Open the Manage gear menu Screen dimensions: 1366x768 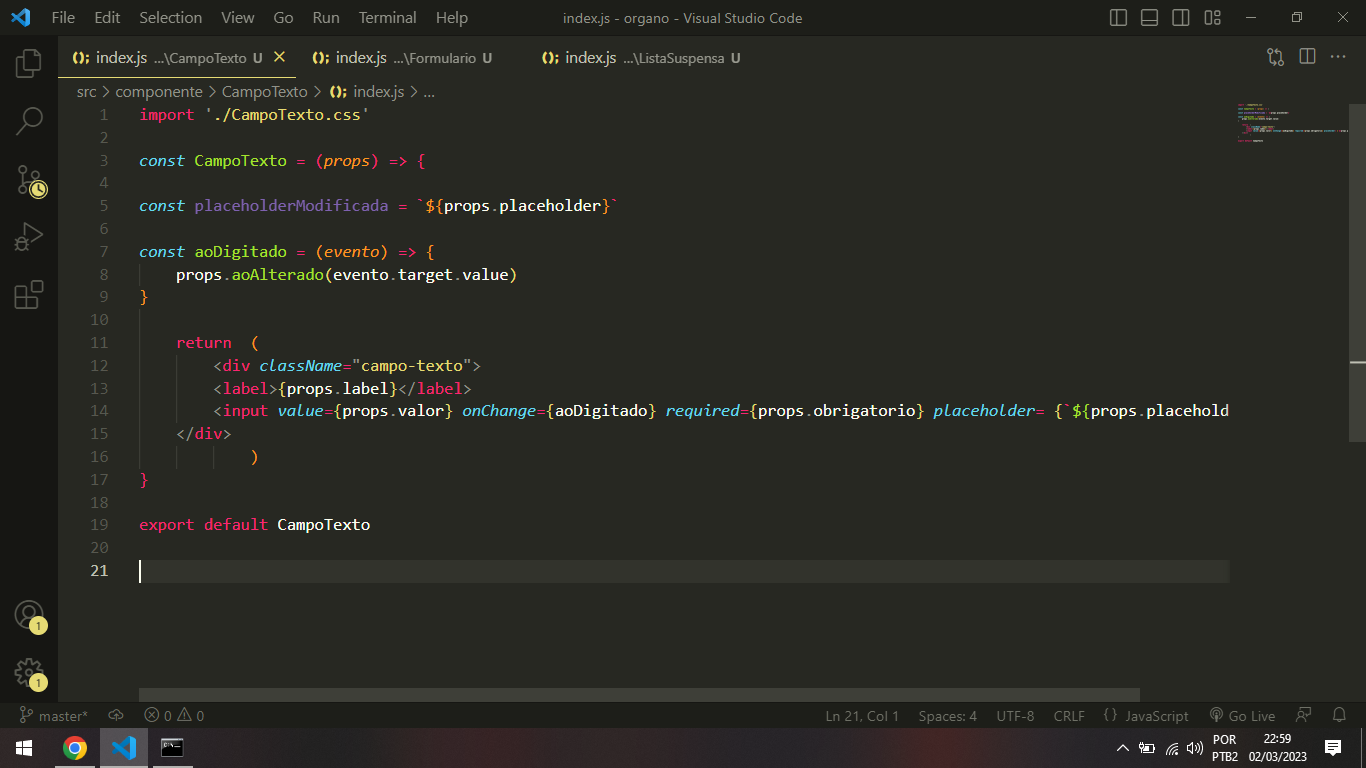[29, 672]
